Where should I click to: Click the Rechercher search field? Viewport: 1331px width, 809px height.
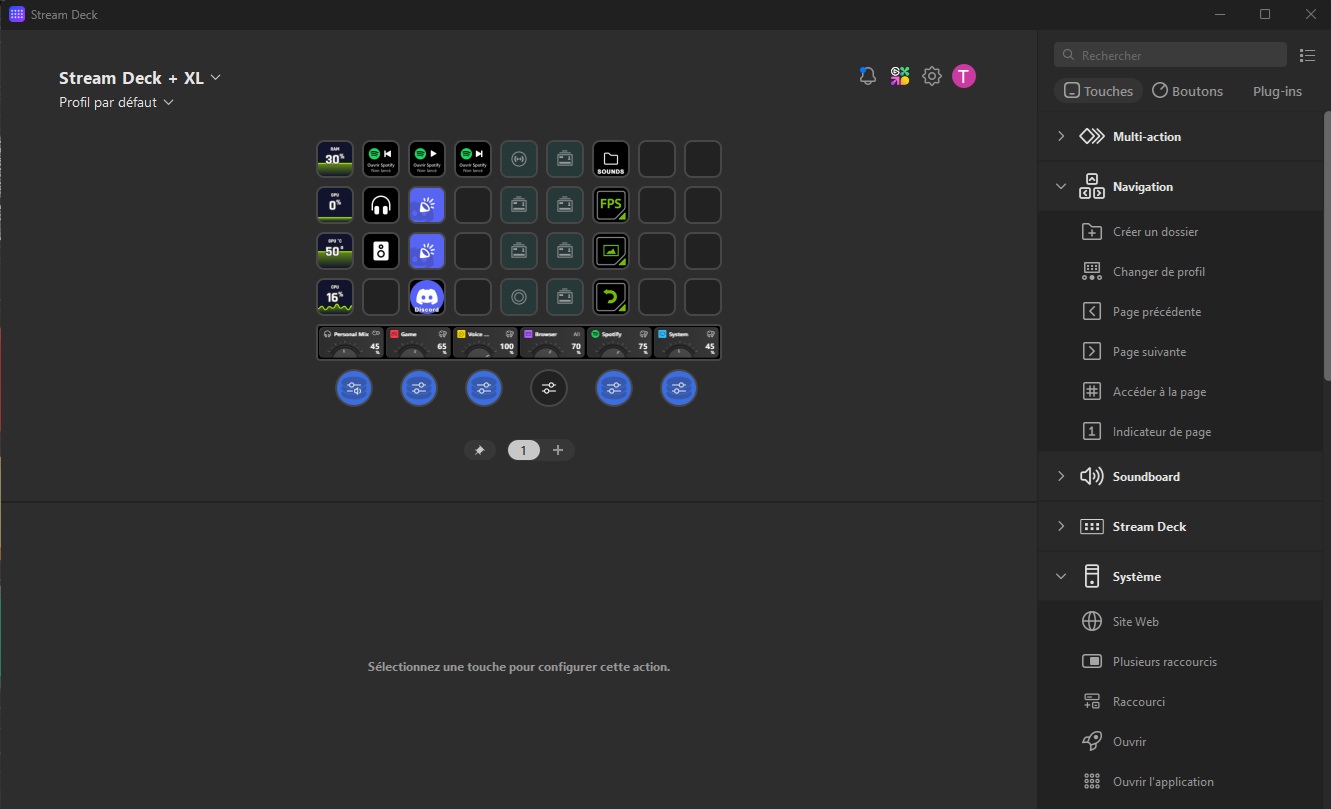point(1170,55)
